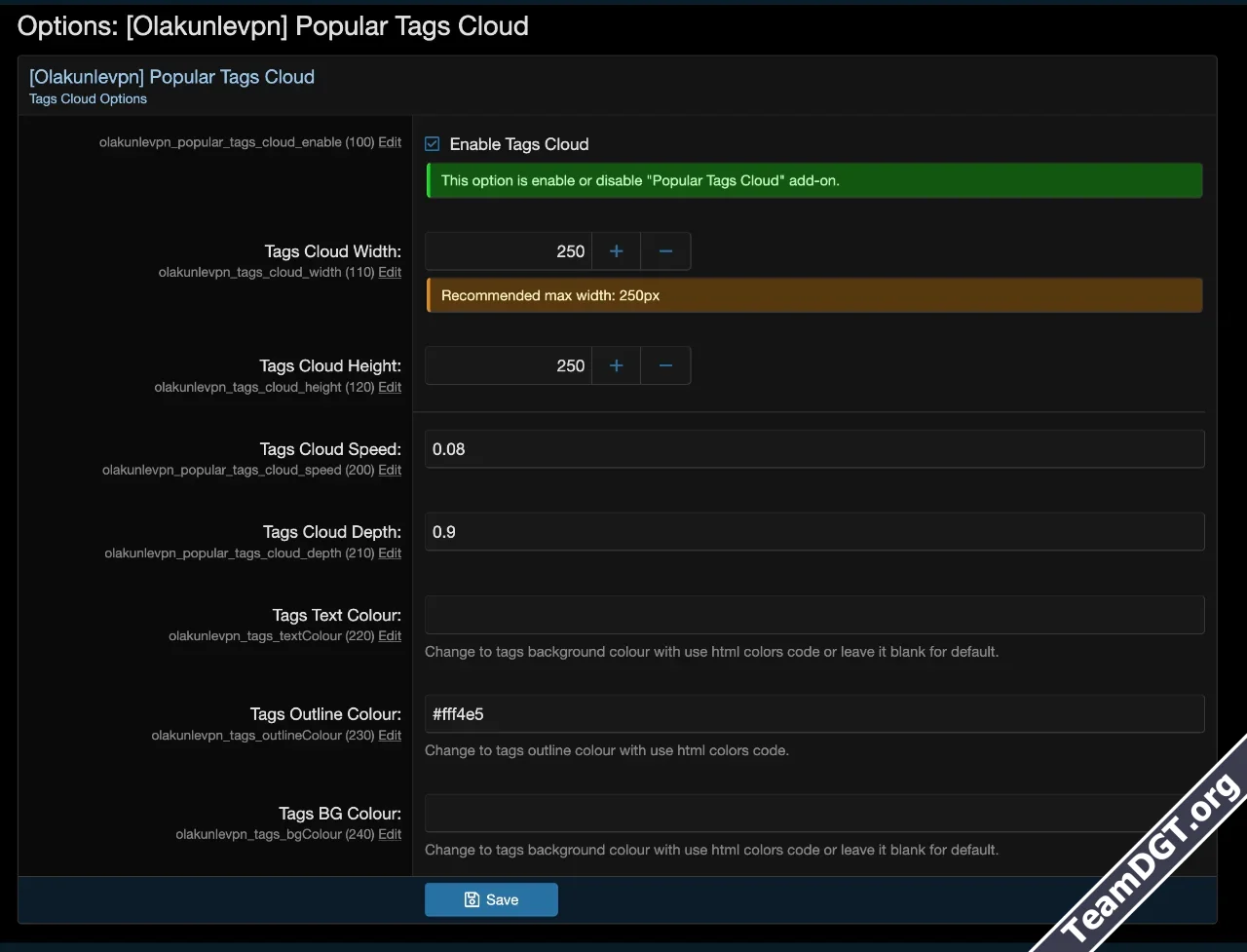Increase Tags Cloud Height with plus button

pos(616,365)
